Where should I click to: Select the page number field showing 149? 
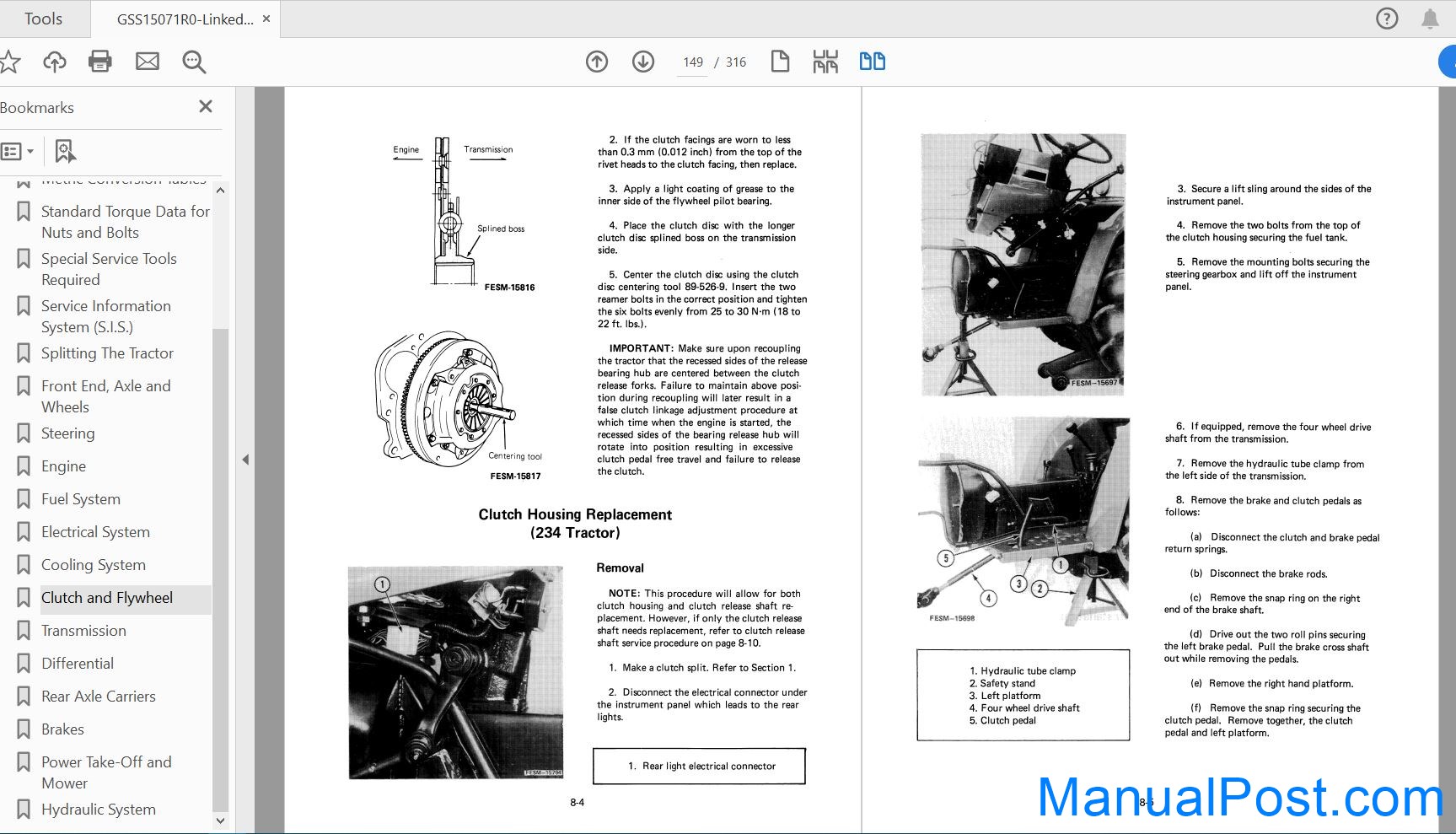tap(693, 62)
